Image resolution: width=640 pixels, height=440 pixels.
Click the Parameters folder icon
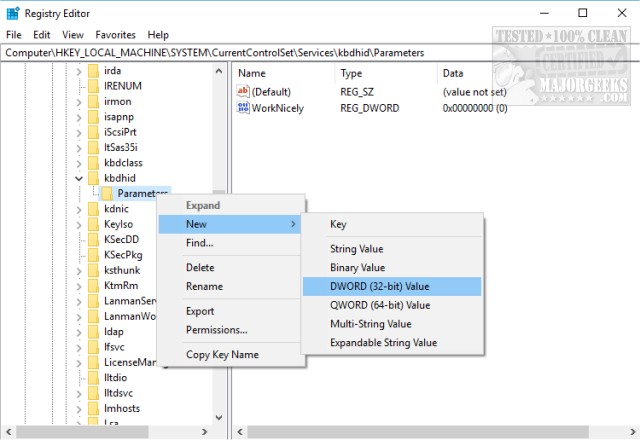(x=107, y=193)
